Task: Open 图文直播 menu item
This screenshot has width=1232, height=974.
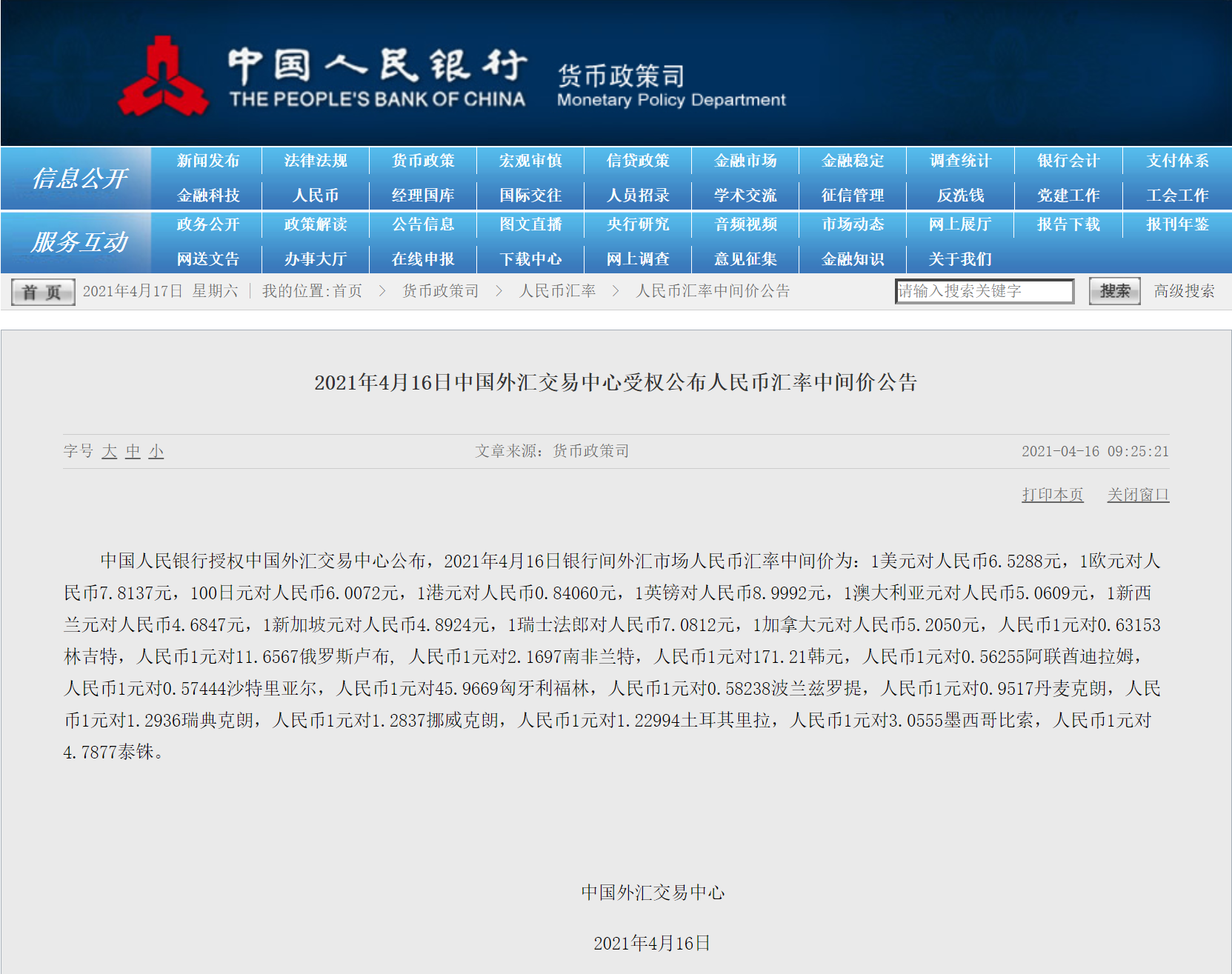Action: point(530,224)
